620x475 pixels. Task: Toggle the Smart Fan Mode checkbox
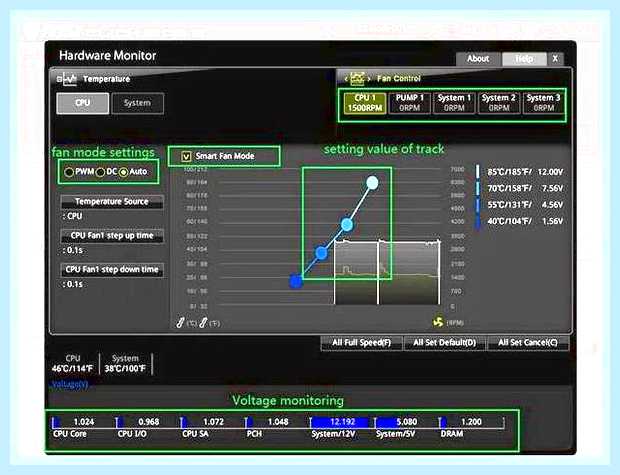coord(186,156)
